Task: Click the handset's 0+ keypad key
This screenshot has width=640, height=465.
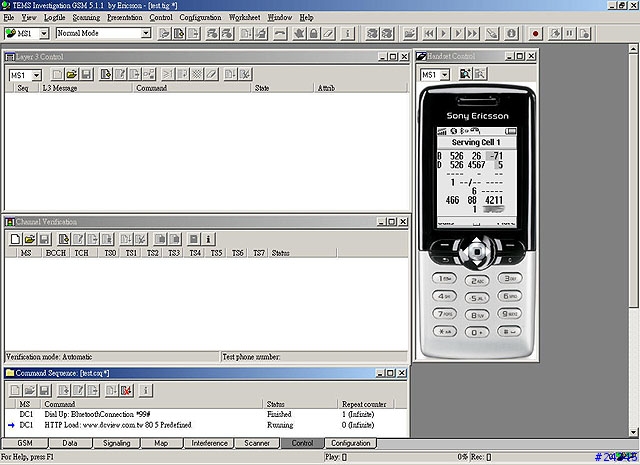Action: pyautogui.click(x=477, y=332)
